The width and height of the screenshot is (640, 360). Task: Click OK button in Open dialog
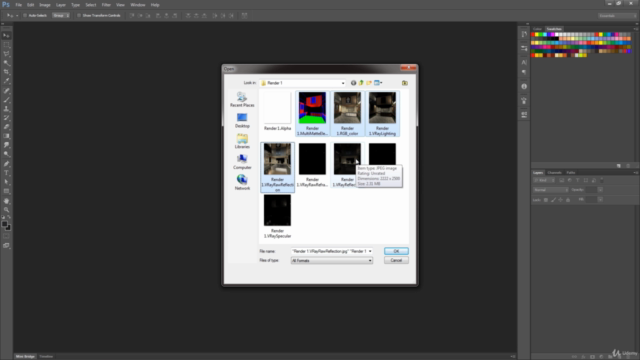pos(396,251)
